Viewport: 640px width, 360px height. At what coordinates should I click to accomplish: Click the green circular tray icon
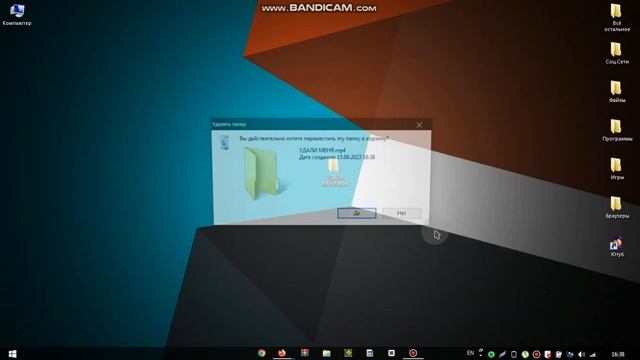[525, 354]
